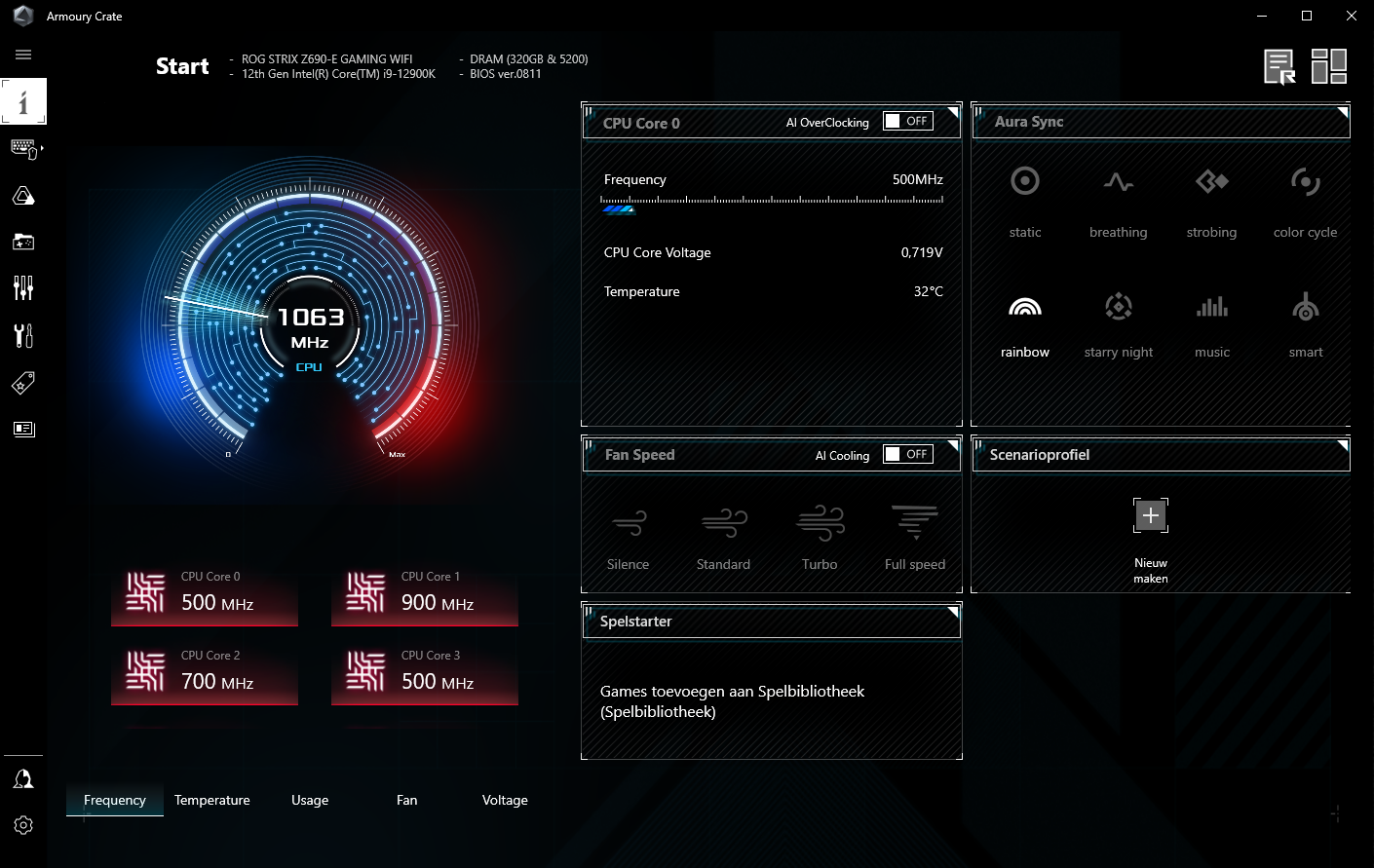This screenshot has width=1374, height=868.
Task: Open the Devices keyboard icon in sidebar
Action: 23,148
